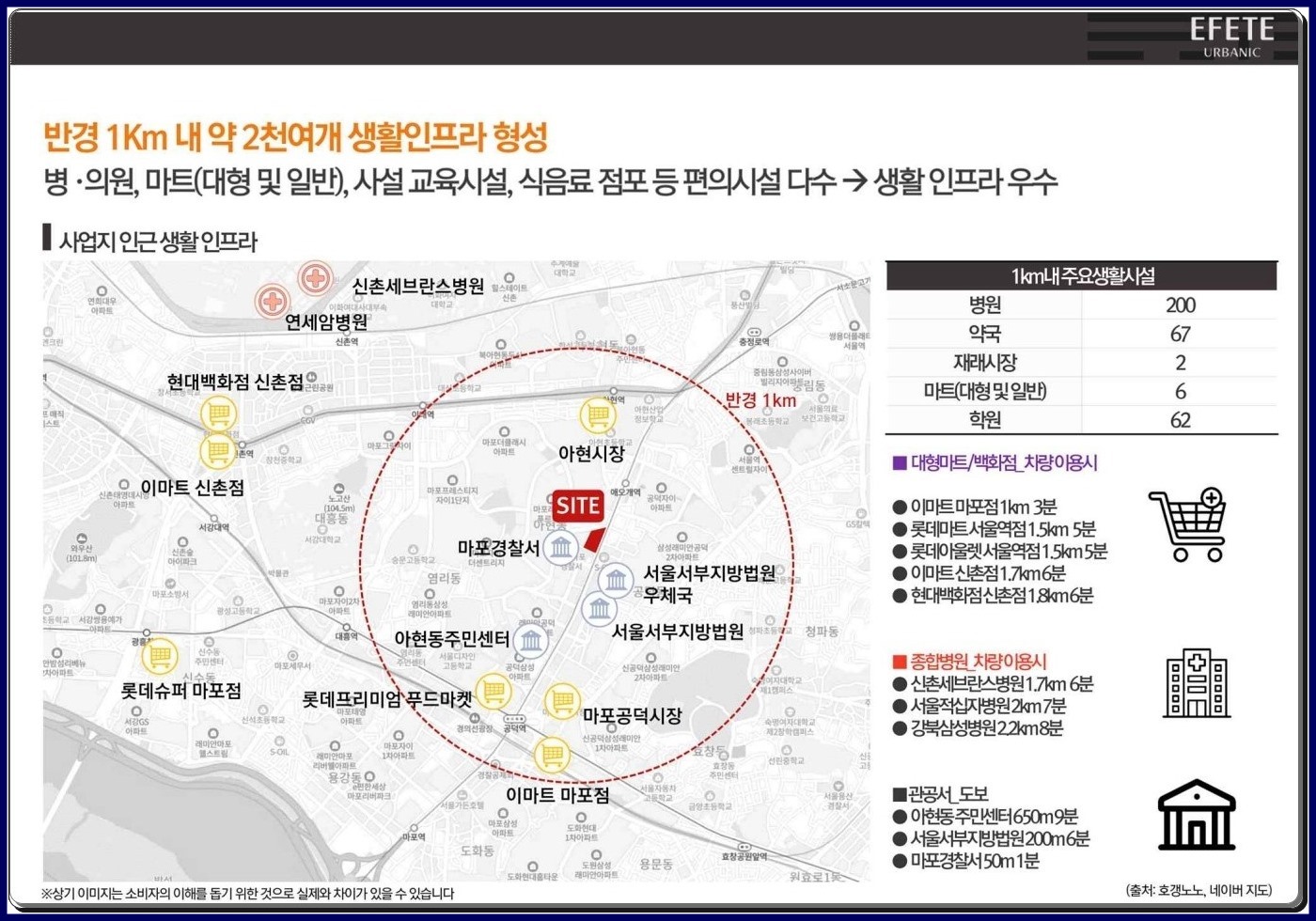Click the 연세암병원 map label
The image size is (1316, 921).
pos(327,321)
